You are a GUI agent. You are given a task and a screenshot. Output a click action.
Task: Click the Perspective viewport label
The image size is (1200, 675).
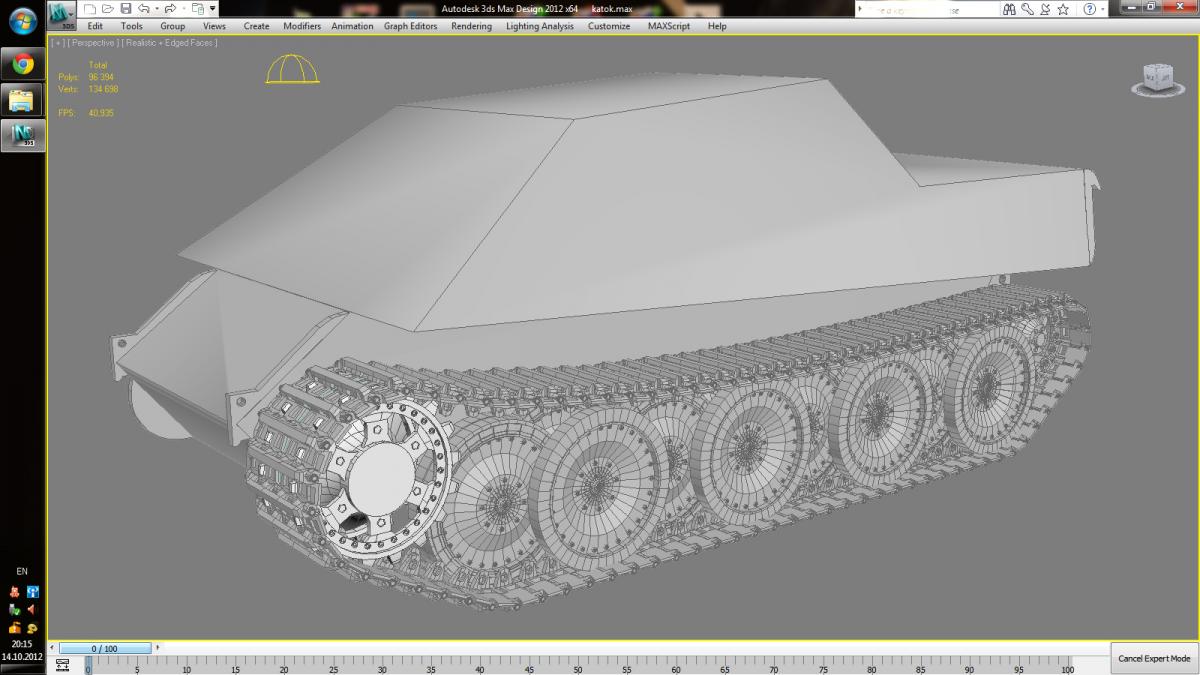click(x=93, y=43)
